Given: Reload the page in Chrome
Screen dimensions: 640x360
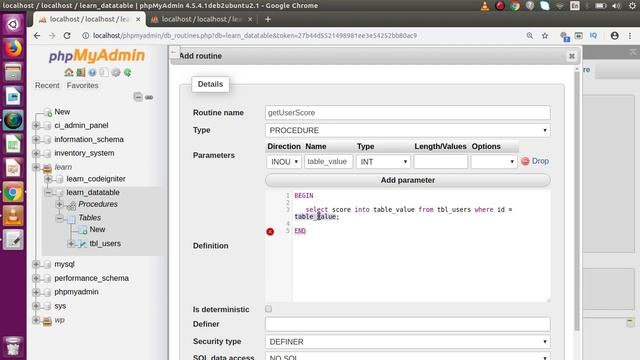Looking at the screenshot, I should click(67, 36).
